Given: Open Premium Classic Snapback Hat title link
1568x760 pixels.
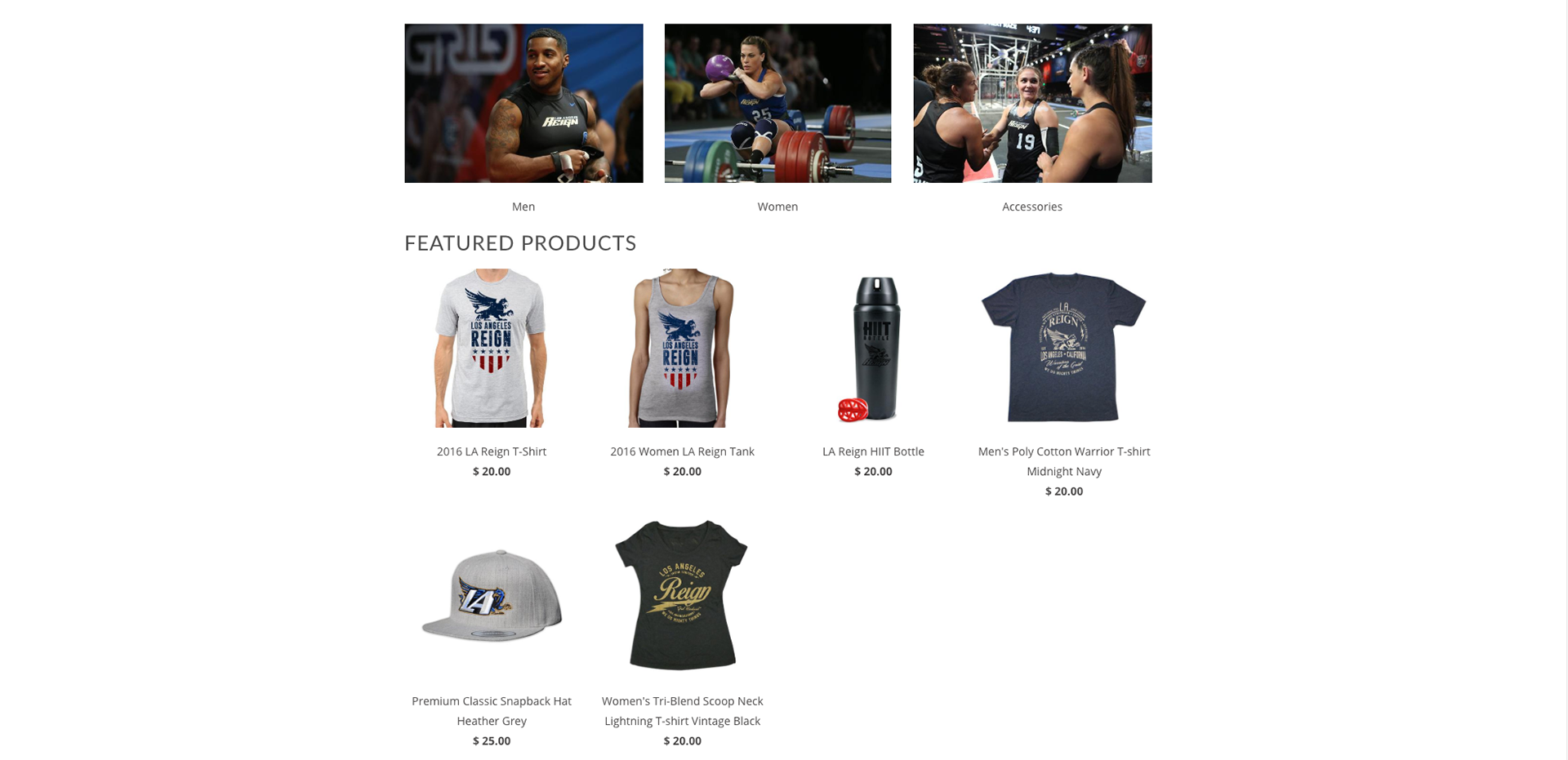Looking at the screenshot, I should [x=492, y=711].
